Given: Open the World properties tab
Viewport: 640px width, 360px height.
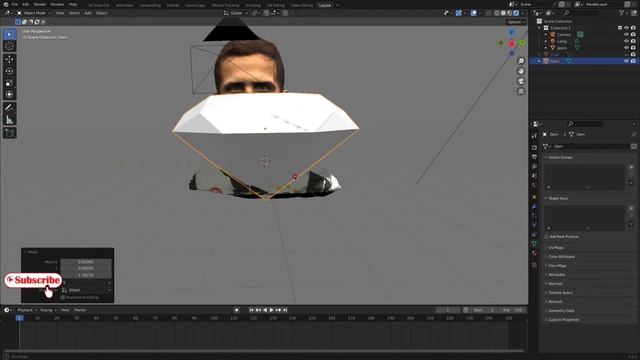Looking at the screenshot, I should point(534,185).
